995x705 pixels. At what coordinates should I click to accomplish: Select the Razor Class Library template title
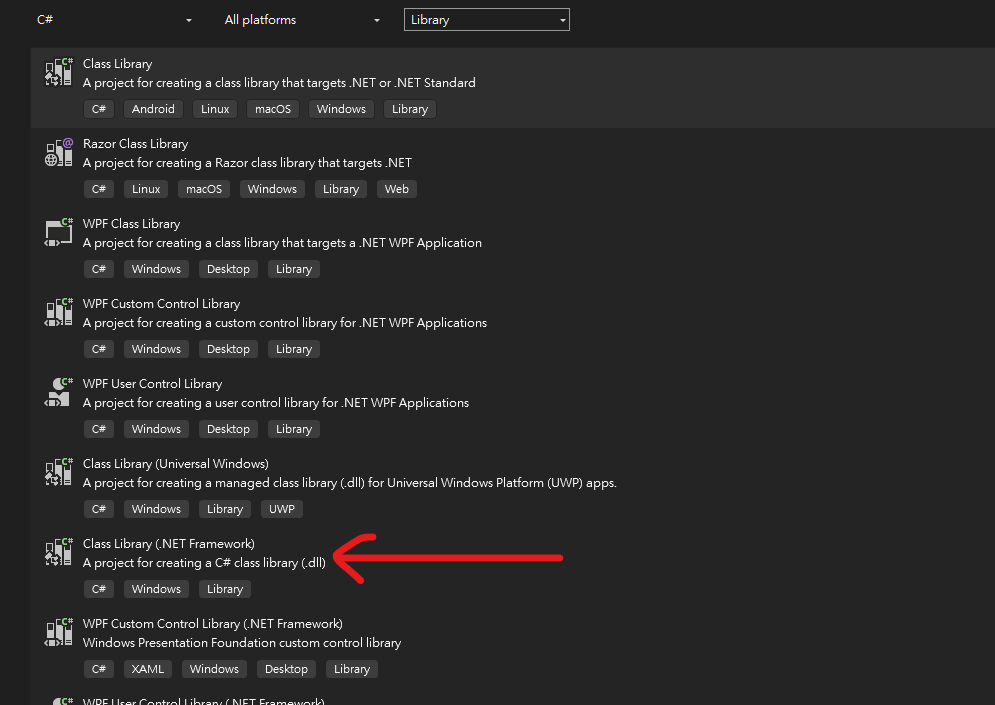point(135,144)
